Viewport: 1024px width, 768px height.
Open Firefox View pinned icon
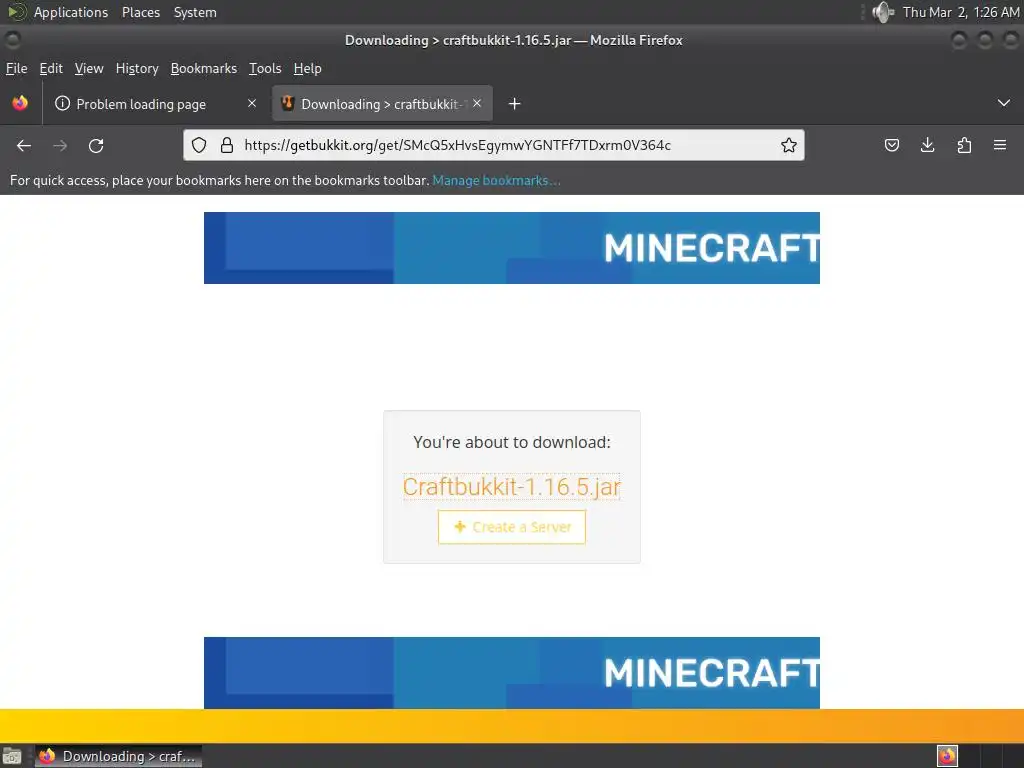[20, 103]
